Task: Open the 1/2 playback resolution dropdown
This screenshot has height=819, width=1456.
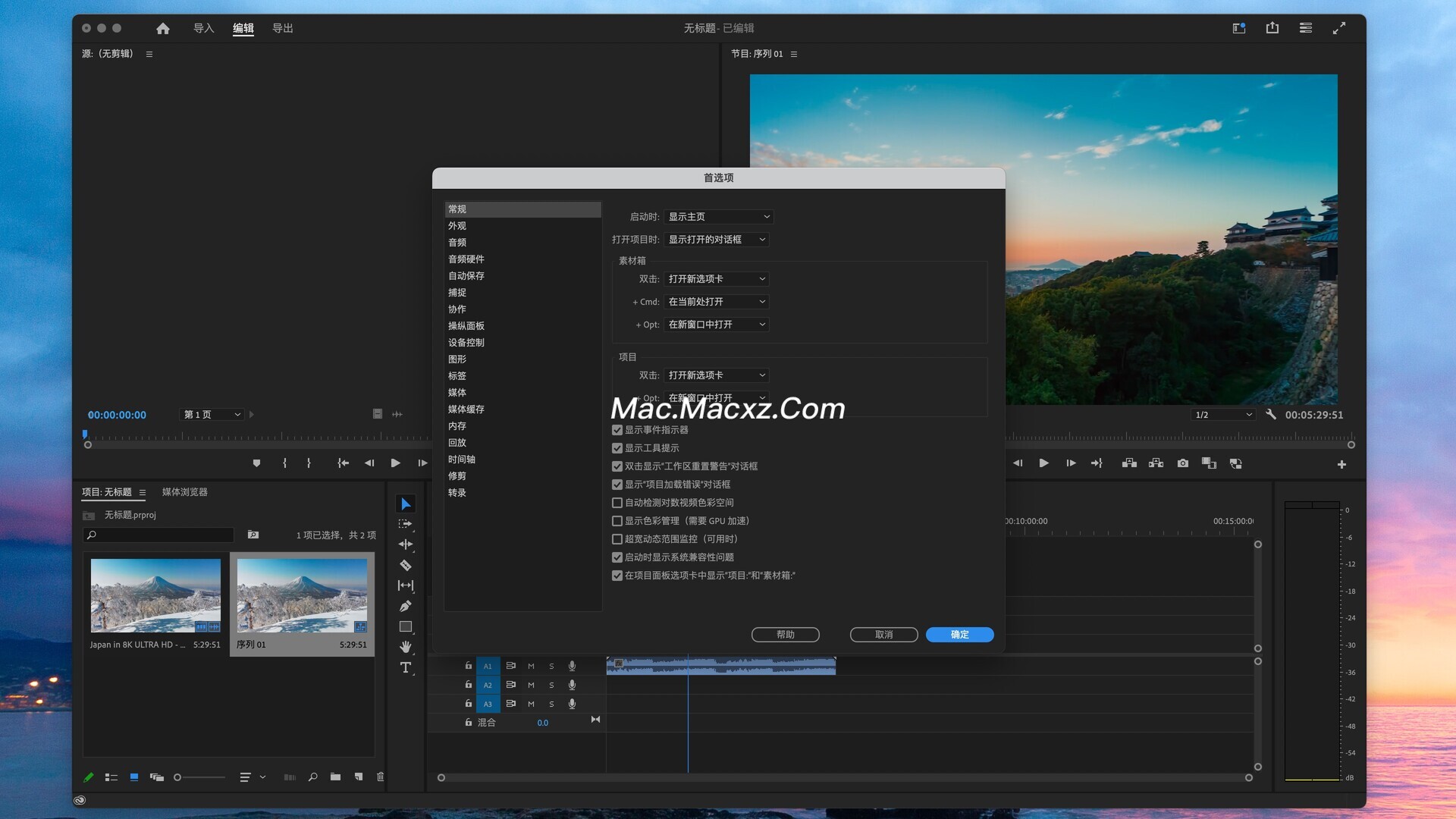Action: 1222,415
